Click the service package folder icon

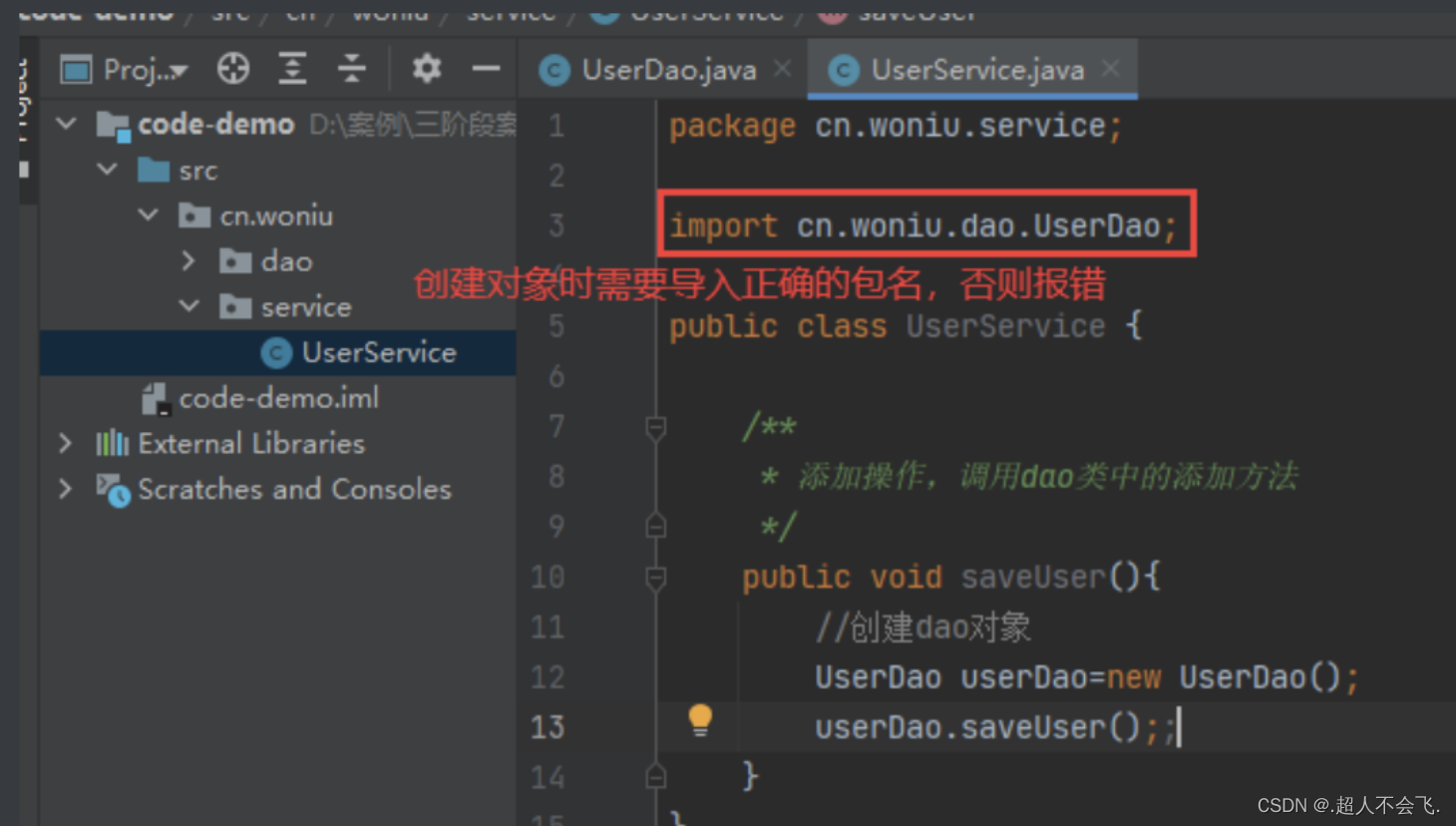coord(235,306)
